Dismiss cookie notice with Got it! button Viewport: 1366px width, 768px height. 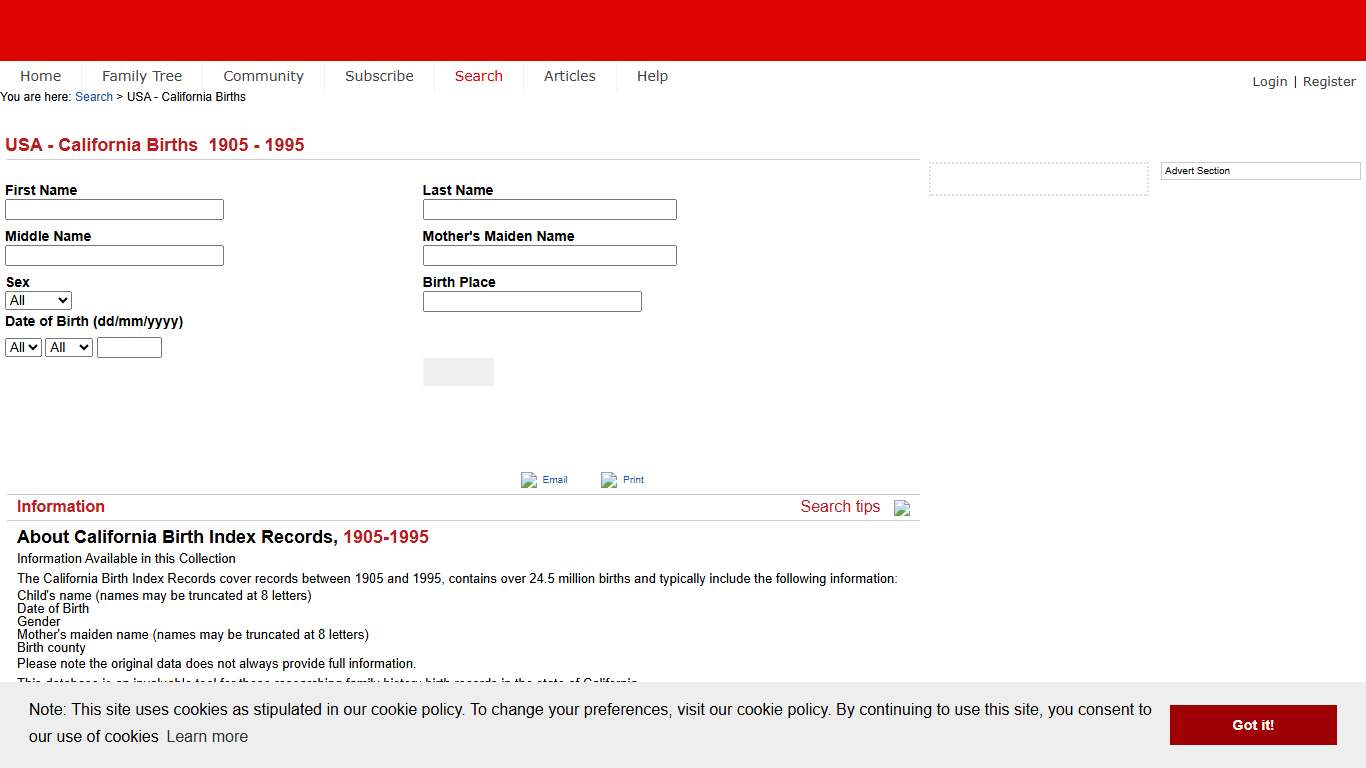[1252, 724]
